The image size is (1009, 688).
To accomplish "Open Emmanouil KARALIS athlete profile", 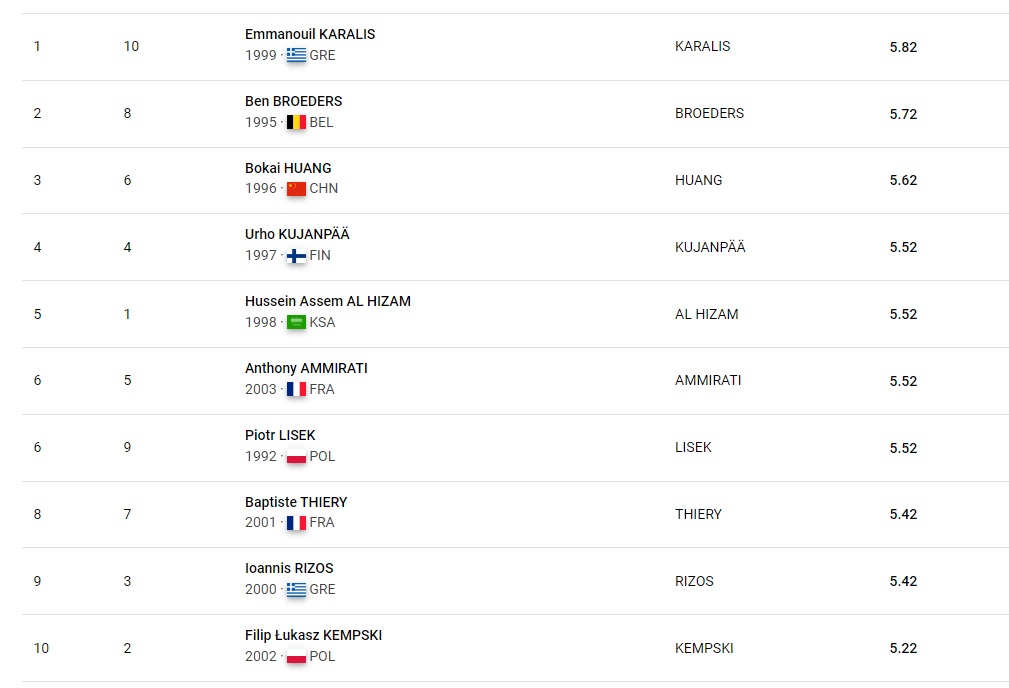I will click(x=310, y=34).
